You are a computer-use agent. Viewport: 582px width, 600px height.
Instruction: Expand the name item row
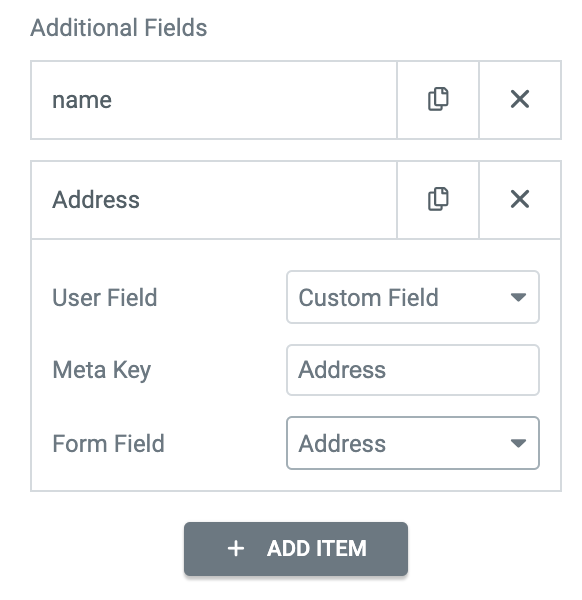click(x=214, y=100)
